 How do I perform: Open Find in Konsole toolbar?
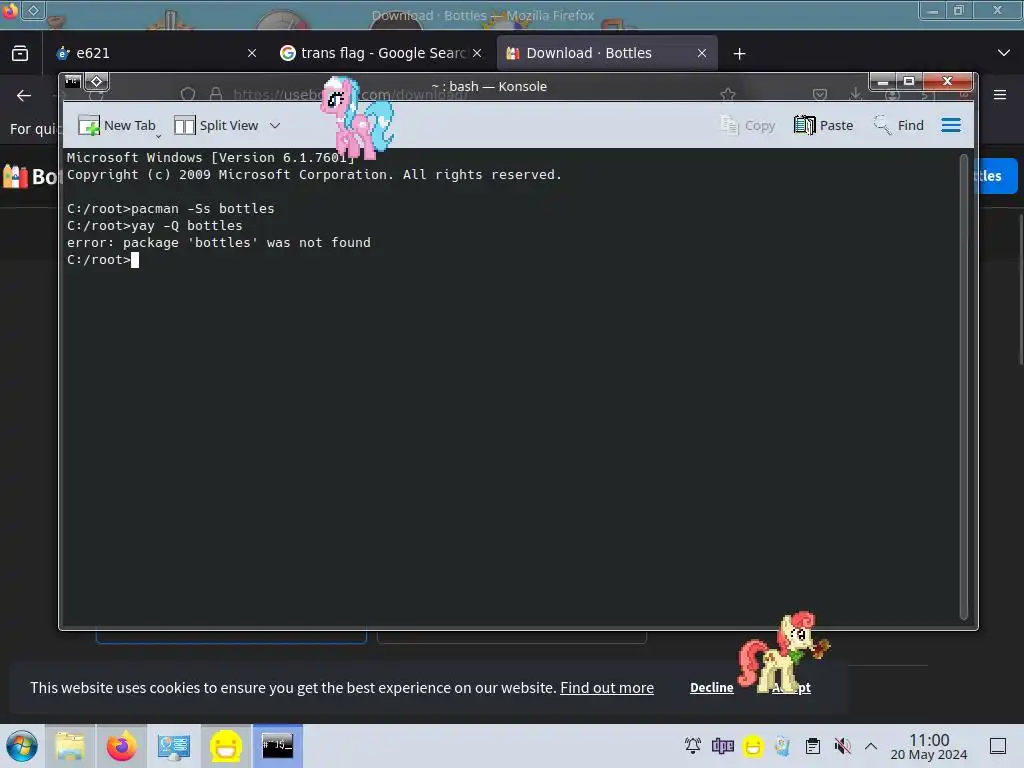point(899,125)
